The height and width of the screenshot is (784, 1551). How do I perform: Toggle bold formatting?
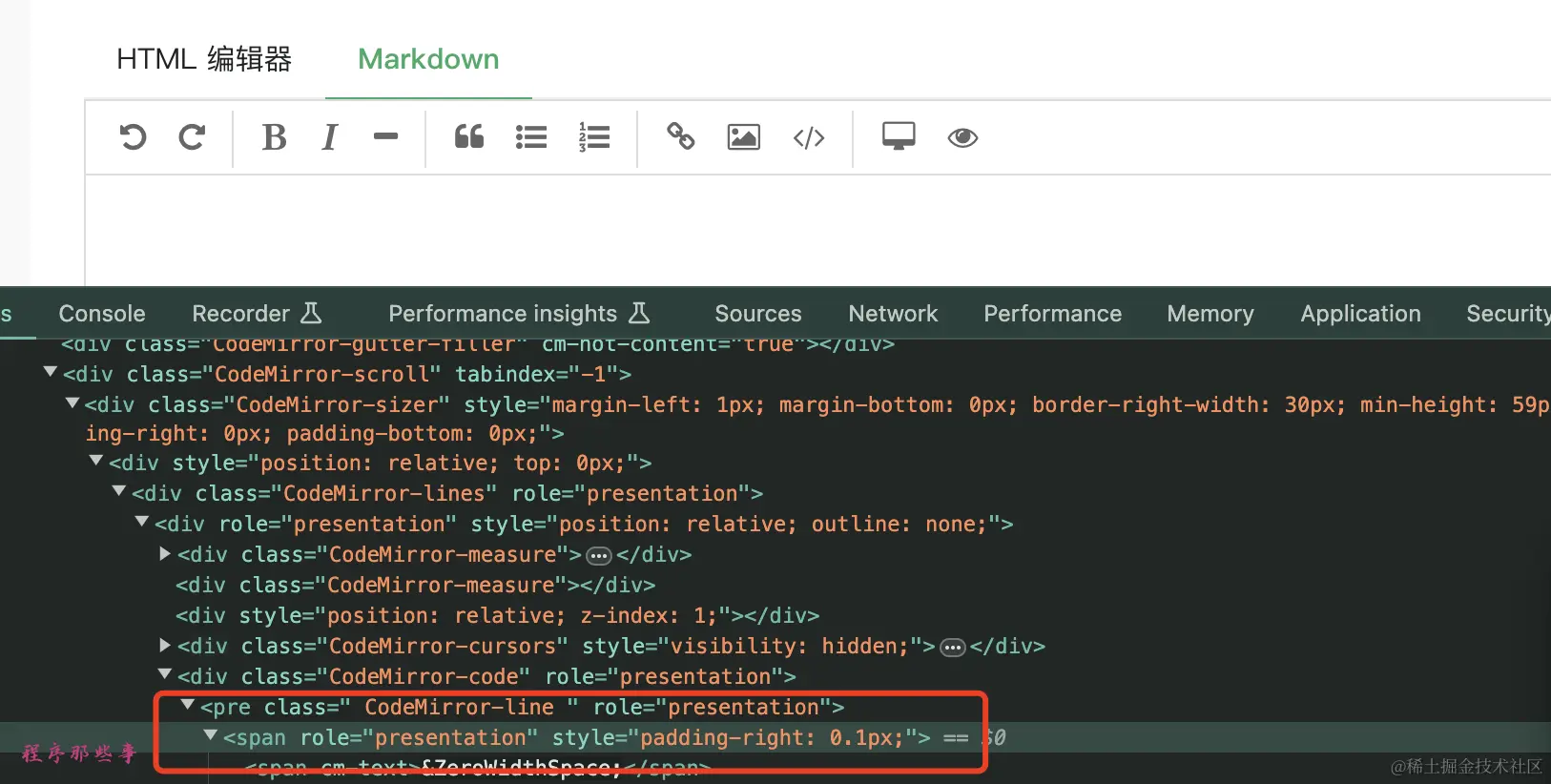click(x=274, y=137)
